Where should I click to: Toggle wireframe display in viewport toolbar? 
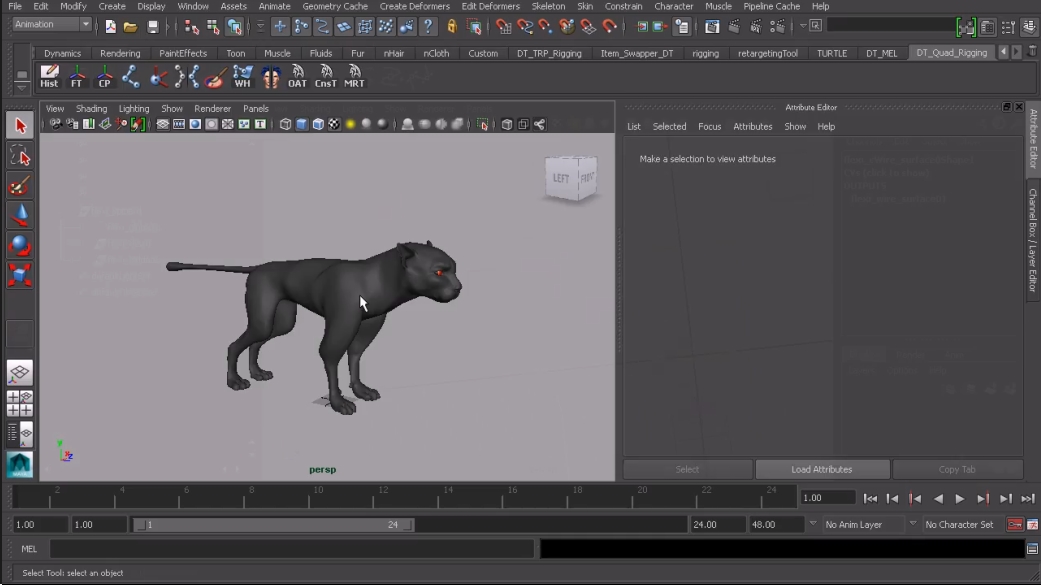(285, 125)
